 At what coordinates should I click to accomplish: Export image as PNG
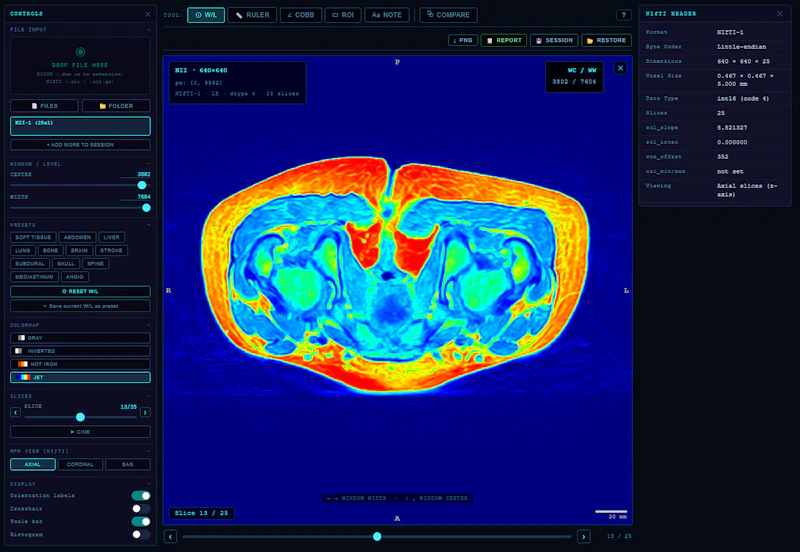click(x=463, y=40)
